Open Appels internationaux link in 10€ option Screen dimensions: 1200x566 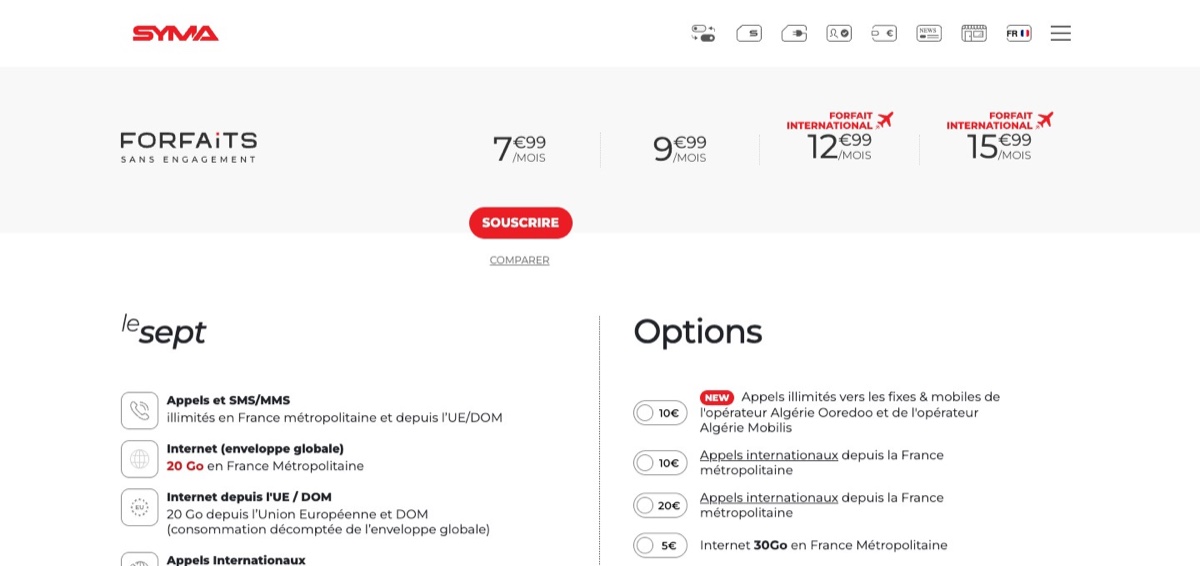tap(769, 455)
